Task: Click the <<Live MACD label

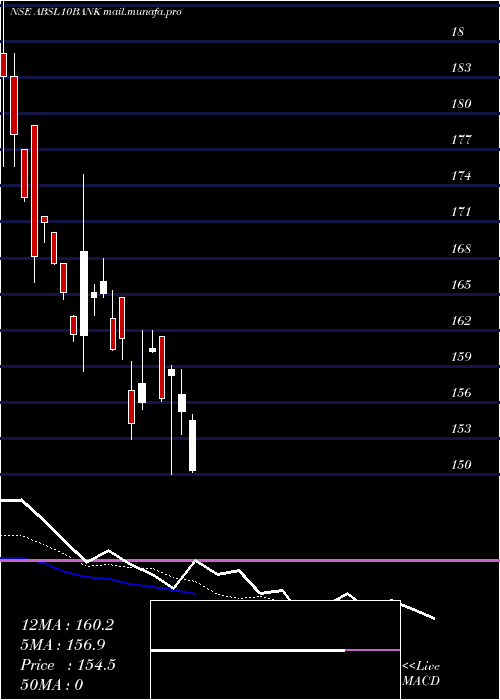Action: pyautogui.click(x=421, y=674)
